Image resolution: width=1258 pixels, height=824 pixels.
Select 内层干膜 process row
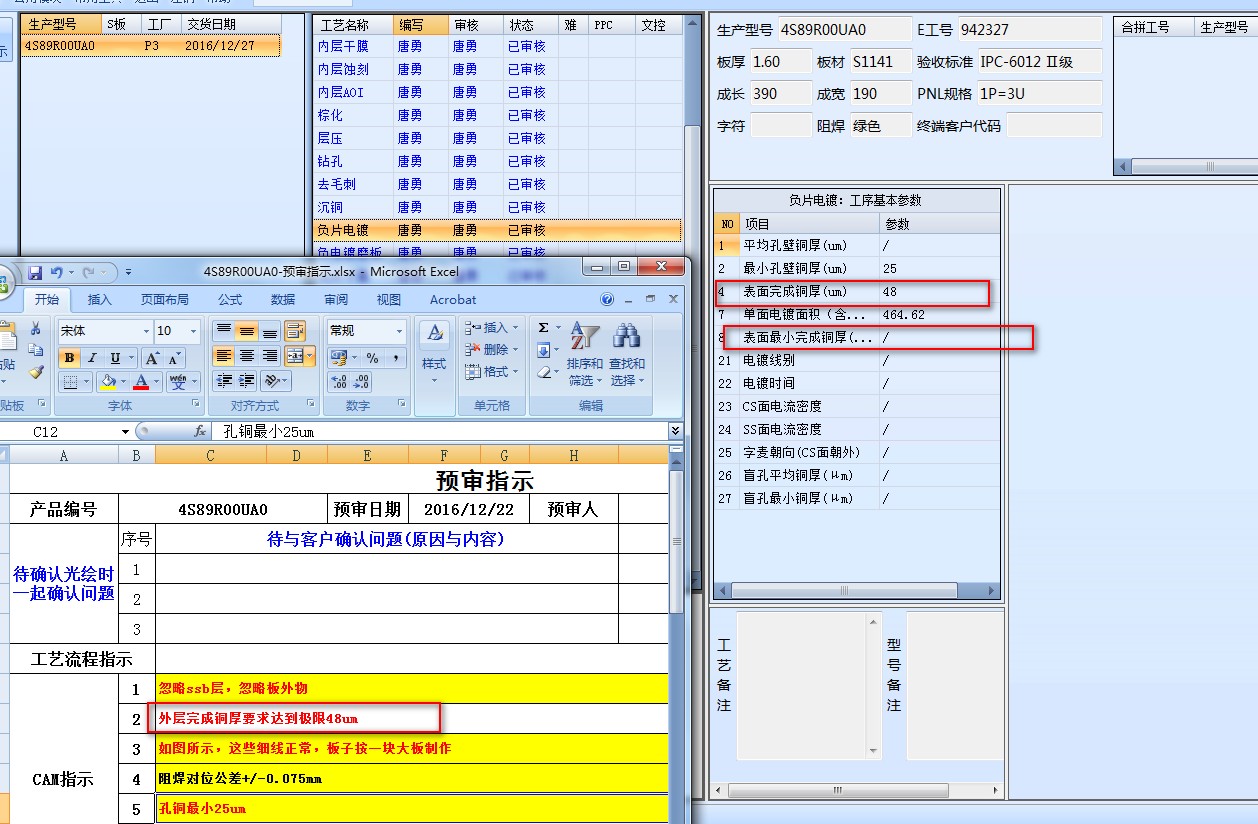coord(497,46)
